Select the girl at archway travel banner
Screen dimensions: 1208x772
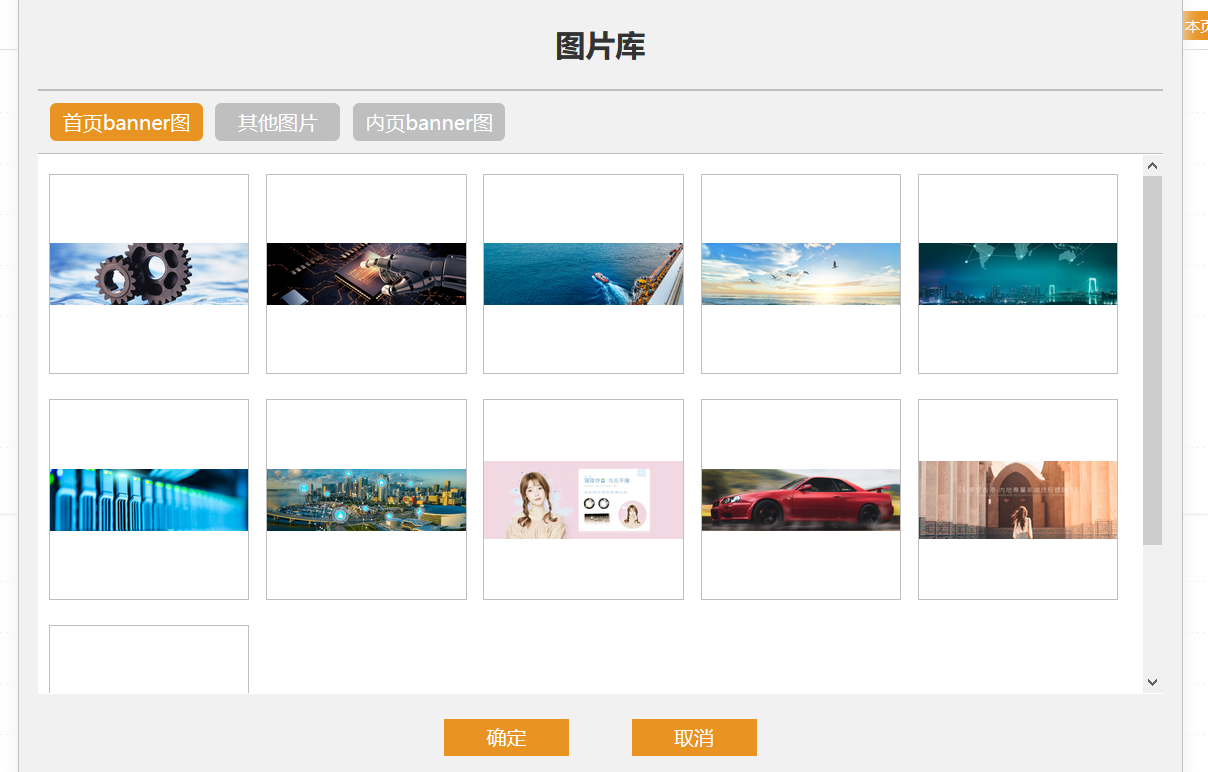click(1017, 499)
